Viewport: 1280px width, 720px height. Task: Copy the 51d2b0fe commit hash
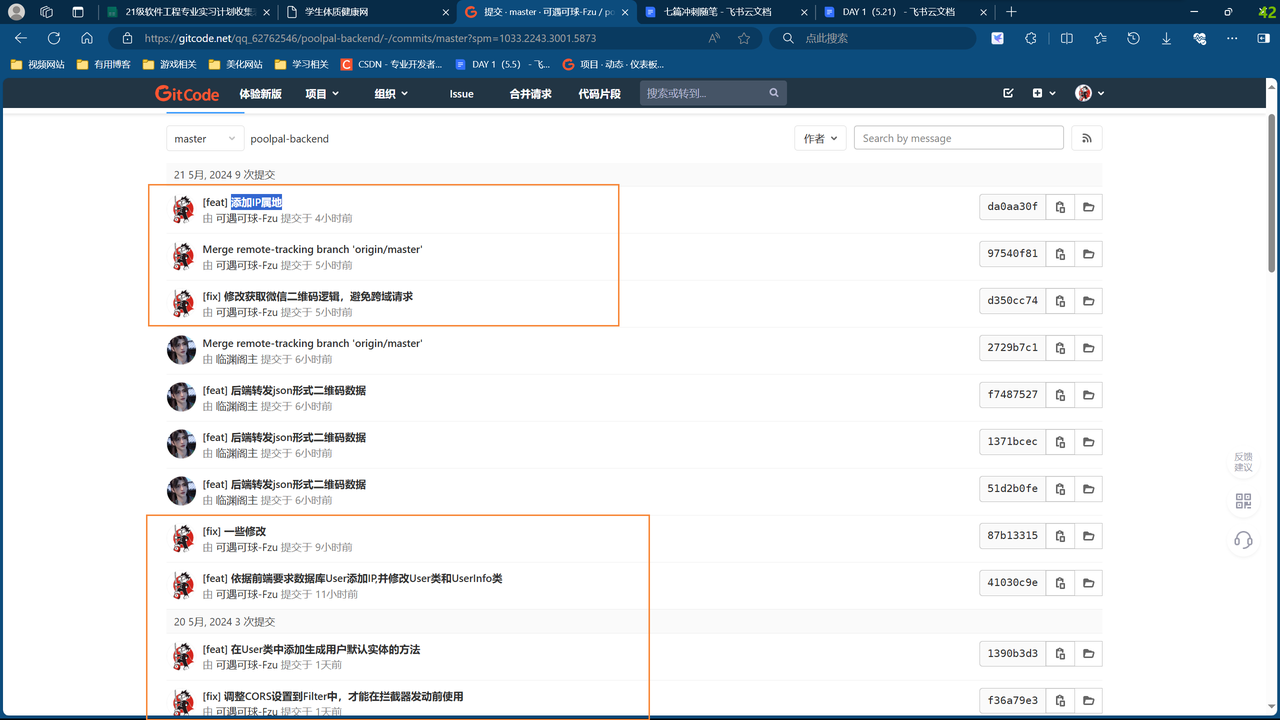(x=1060, y=489)
